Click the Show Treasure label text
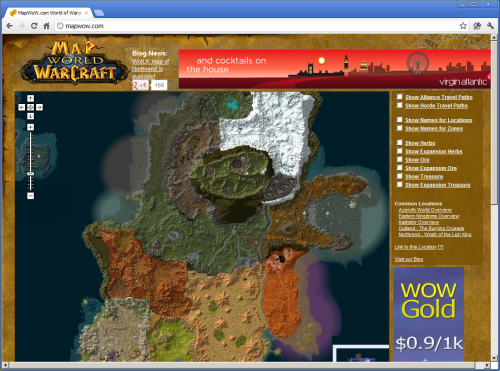Screen dimensions: 500x371 tap(424, 177)
